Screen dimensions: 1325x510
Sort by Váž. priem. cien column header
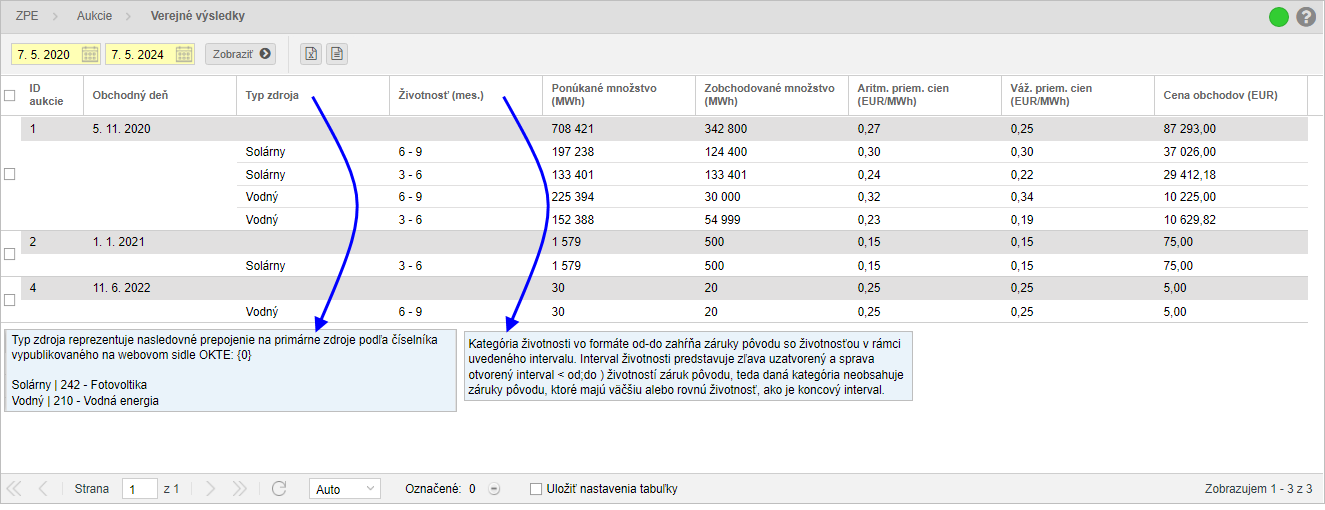(1077, 95)
